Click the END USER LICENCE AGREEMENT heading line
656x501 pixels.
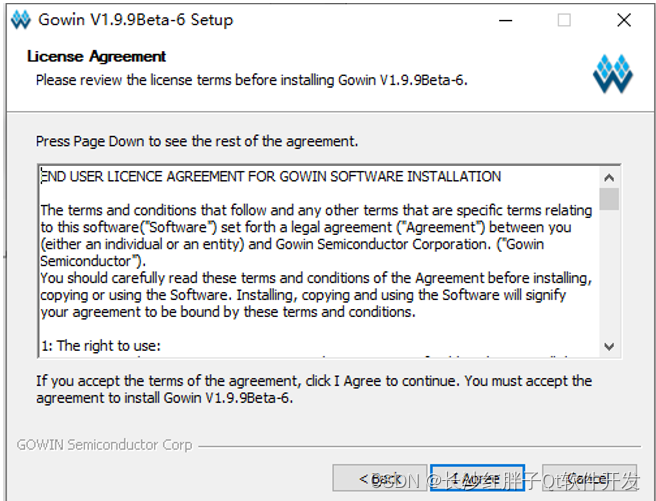pos(271,176)
